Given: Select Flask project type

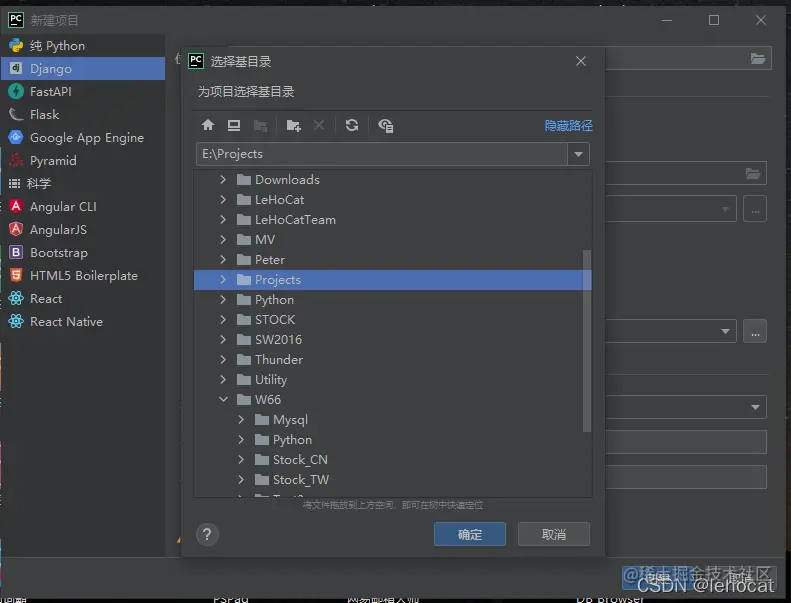Looking at the screenshot, I should click(x=83, y=115).
